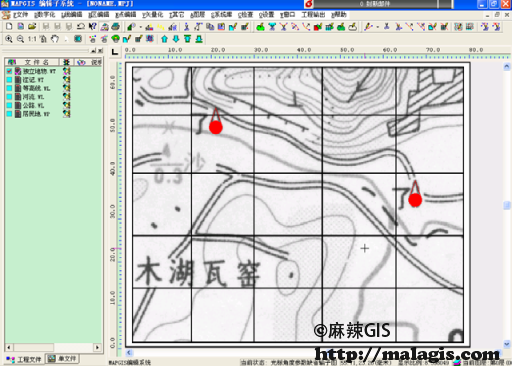
Task: Click the printer icon in toolbar
Action: (x=116, y=26)
